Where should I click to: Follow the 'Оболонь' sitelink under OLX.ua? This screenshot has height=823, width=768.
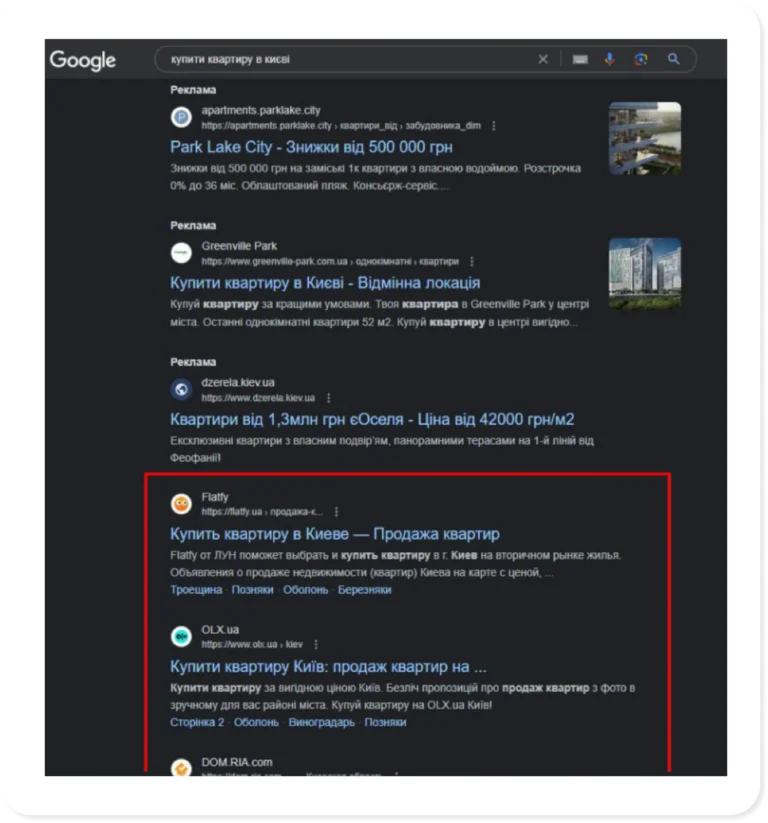click(x=256, y=723)
